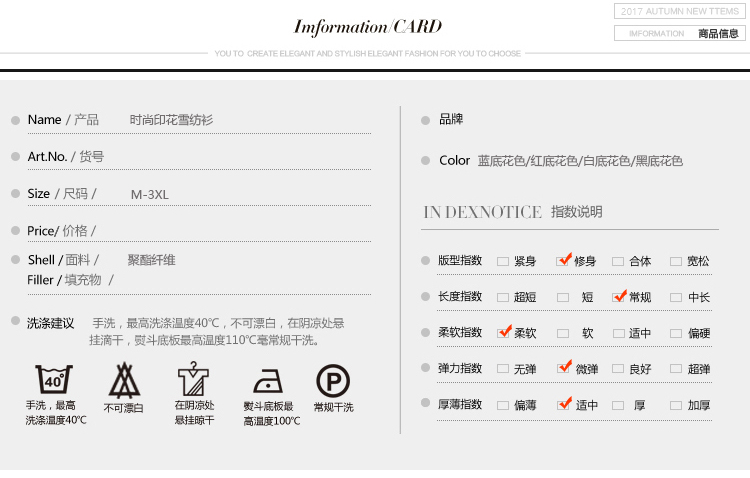Click the color options text 蓝底花色
Screen dimensions: 750x478
point(501,161)
